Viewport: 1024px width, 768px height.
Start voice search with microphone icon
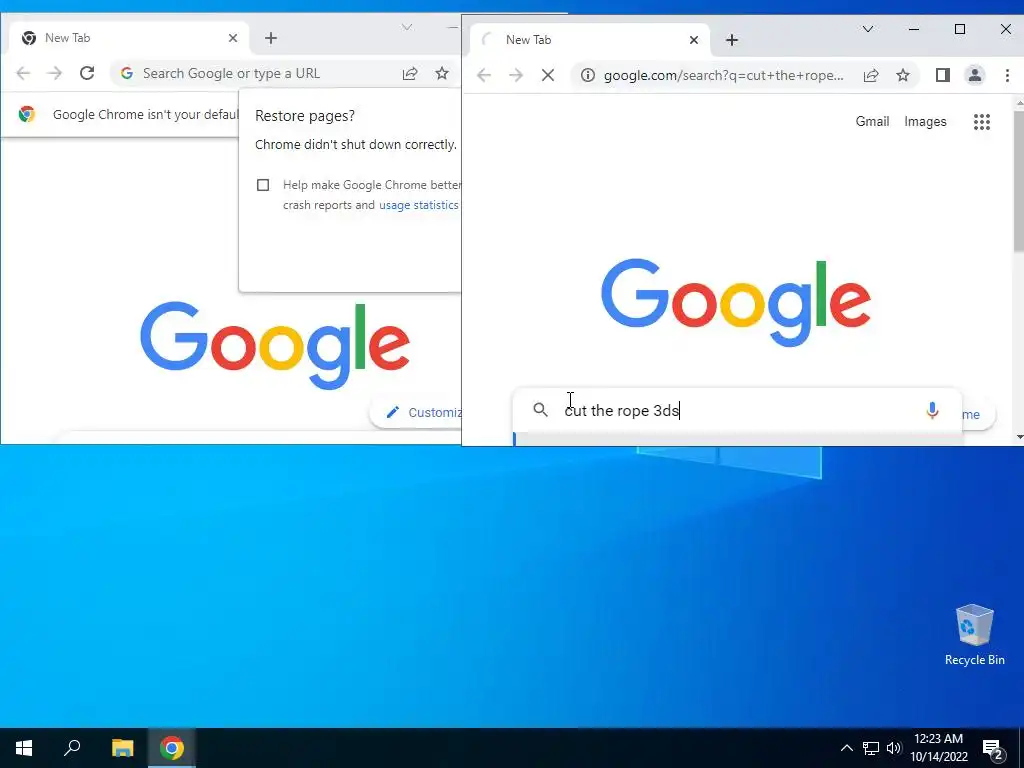pyautogui.click(x=933, y=410)
